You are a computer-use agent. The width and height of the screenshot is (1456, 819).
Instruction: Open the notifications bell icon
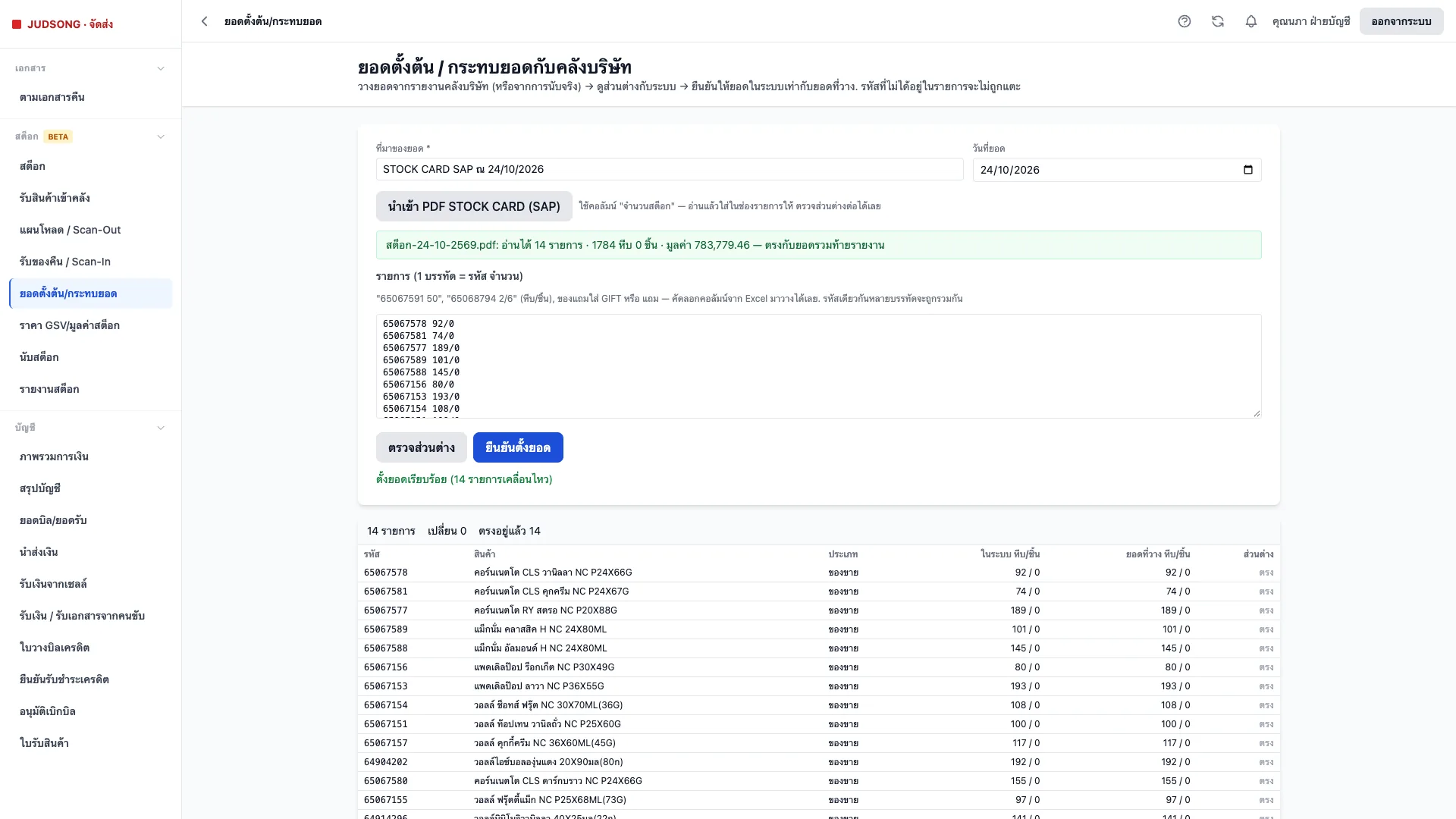1251,21
